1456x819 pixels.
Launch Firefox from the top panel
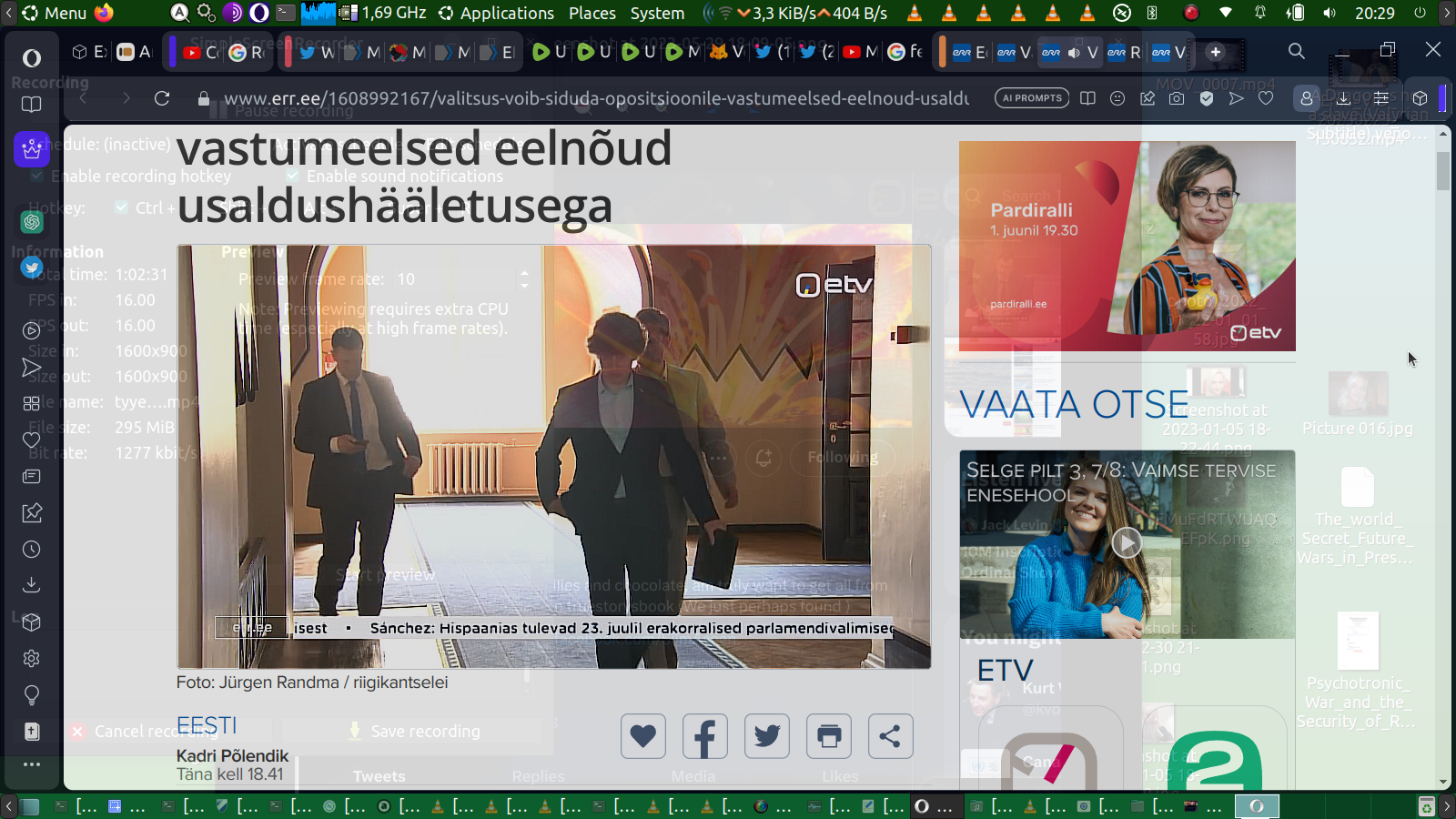(105, 13)
